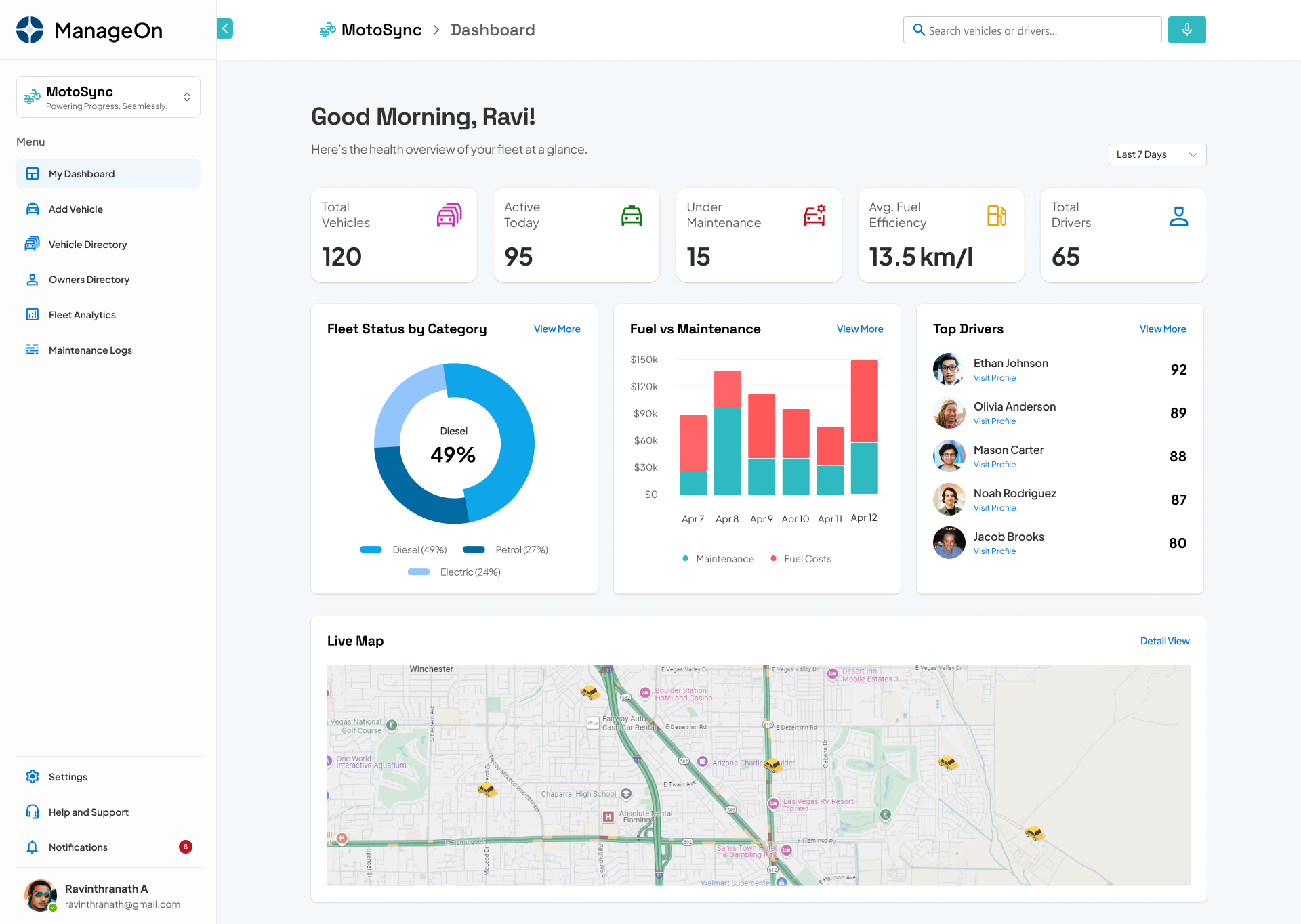Open the Help and Support headset icon
1301x924 pixels.
33,812
